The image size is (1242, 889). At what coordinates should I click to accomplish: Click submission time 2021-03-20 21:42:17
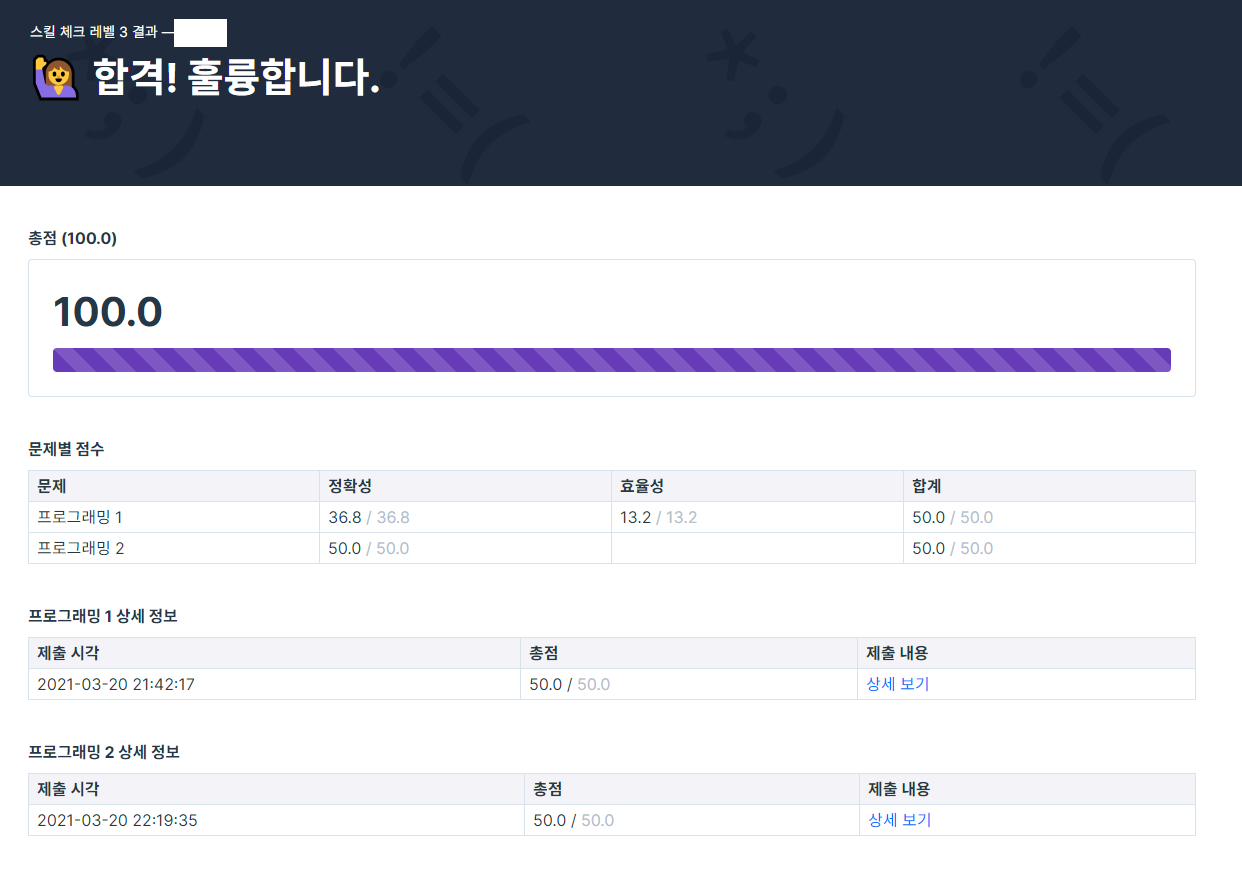pyautogui.click(x=115, y=684)
